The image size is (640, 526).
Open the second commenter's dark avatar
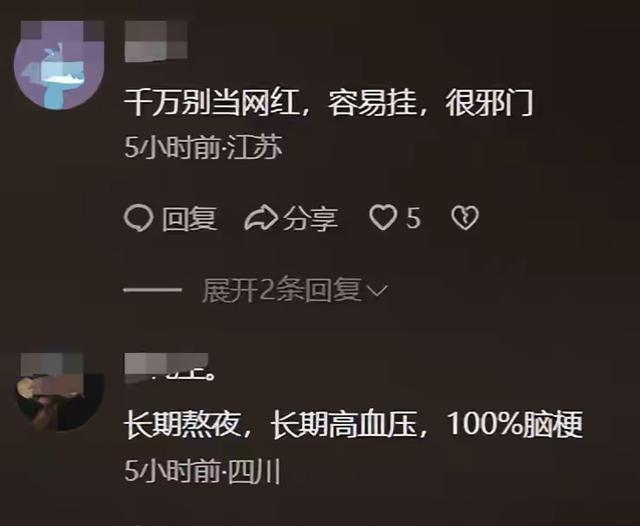pos(58,392)
